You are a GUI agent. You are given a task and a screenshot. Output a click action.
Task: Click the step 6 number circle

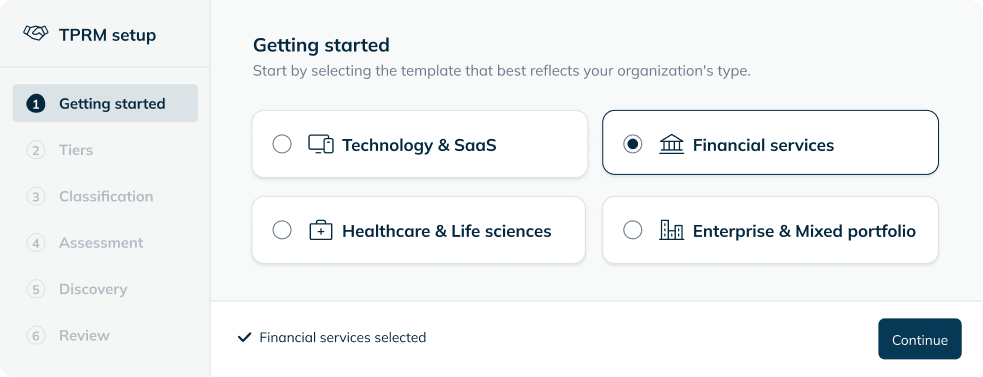point(36,336)
